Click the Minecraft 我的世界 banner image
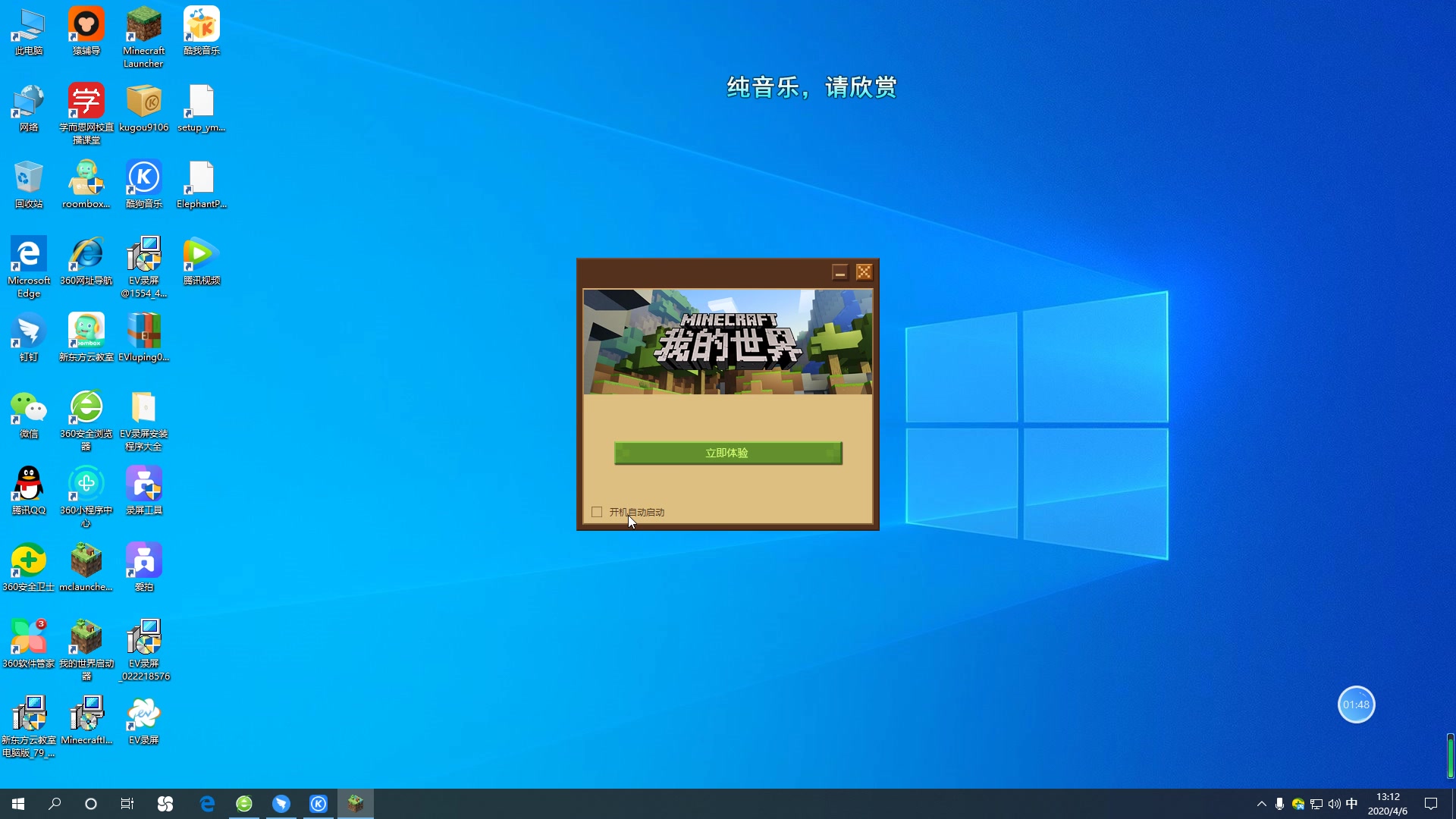 pyautogui.click(x=727, y=342)
